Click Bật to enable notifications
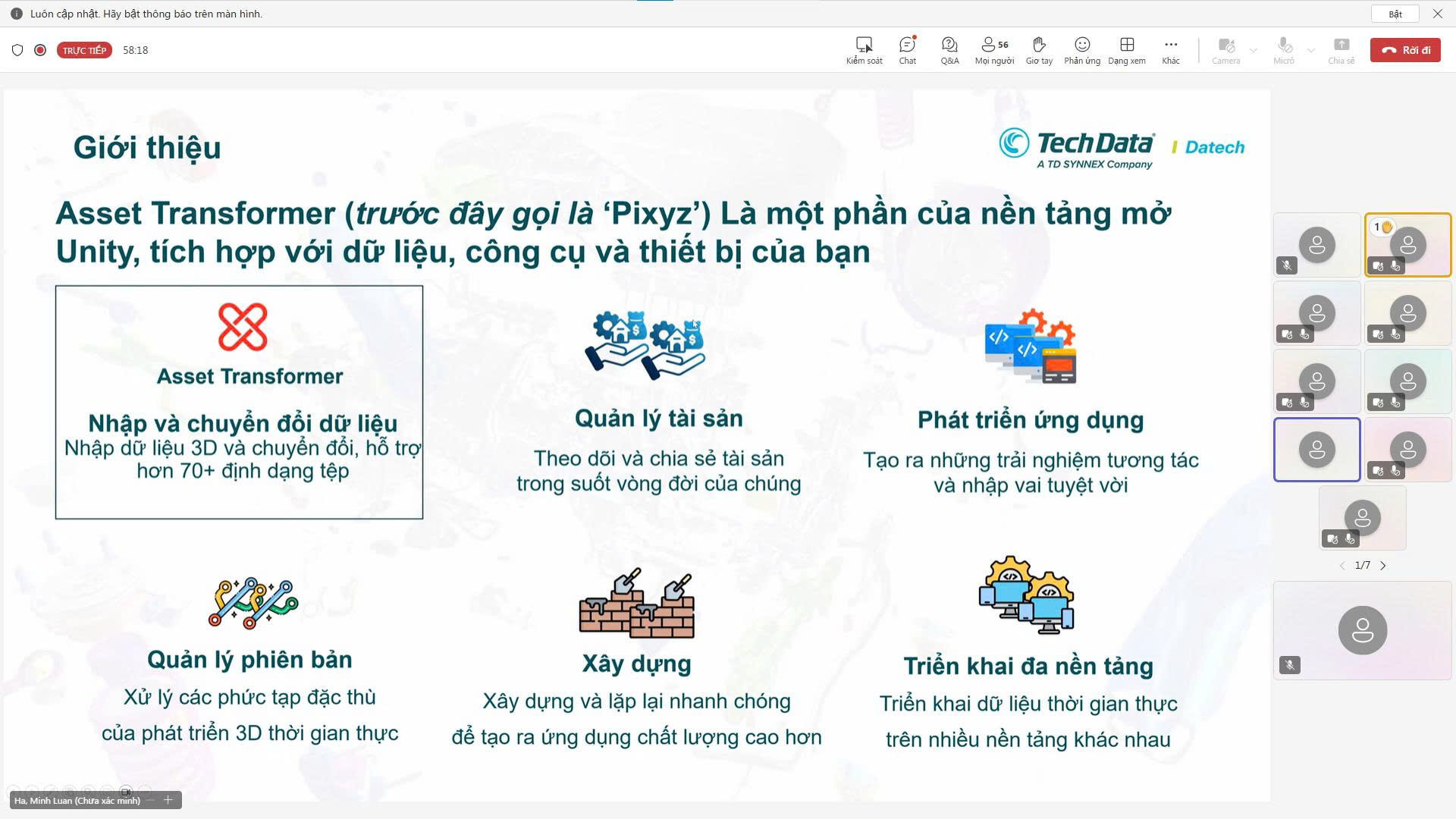Image resolution: width=1456 pixels, height=819 pixels. point(1395,14)
